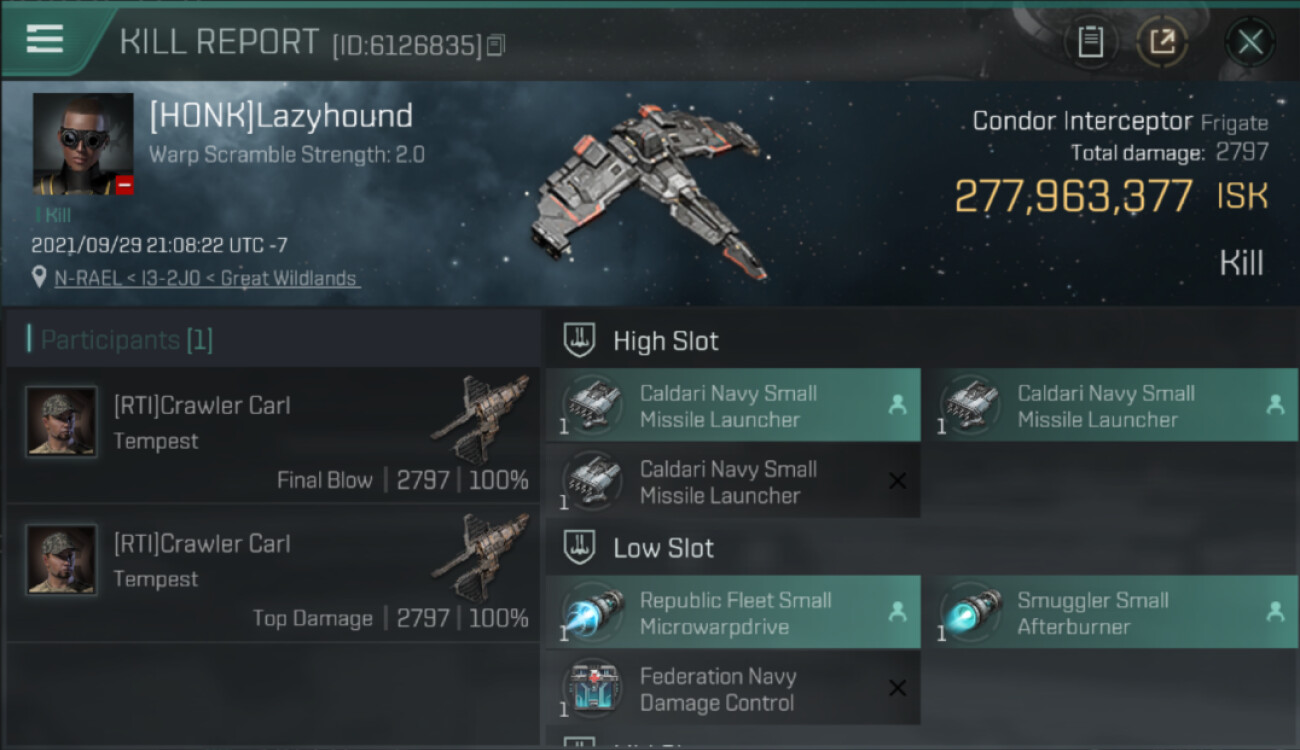Select the first Caldari Navy Small Missile Launcher
This screenshot has width=1300, height=750.
[x=733, y=405]
